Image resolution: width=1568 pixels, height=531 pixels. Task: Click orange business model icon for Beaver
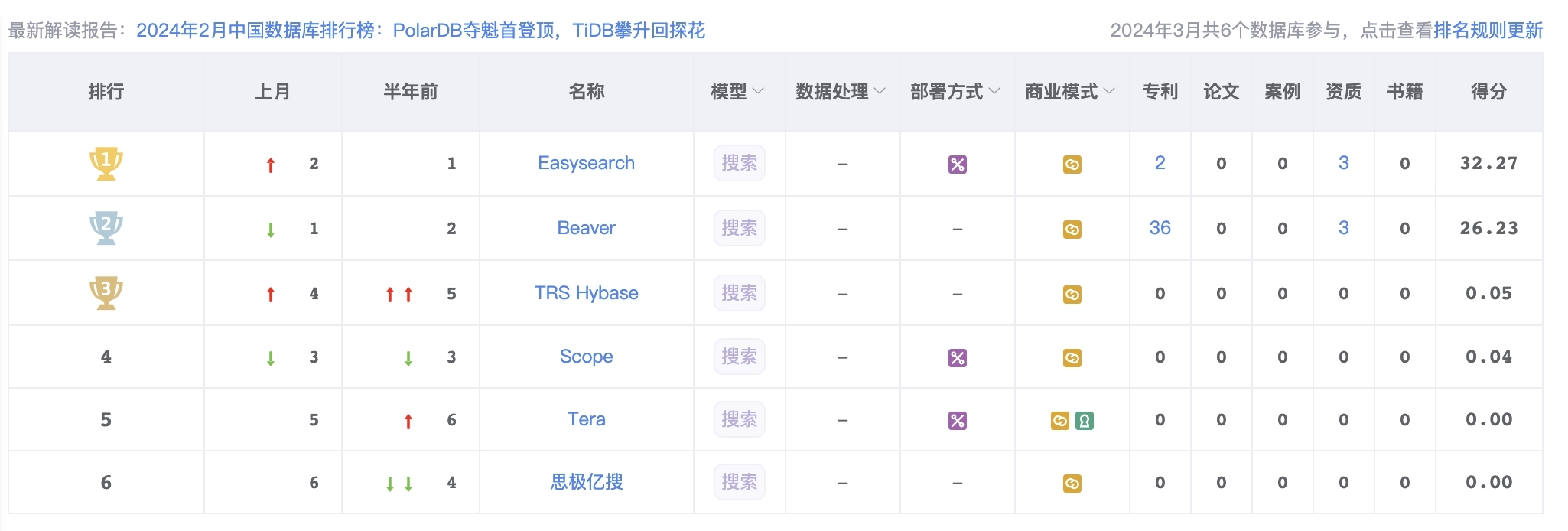point(1072,230)
